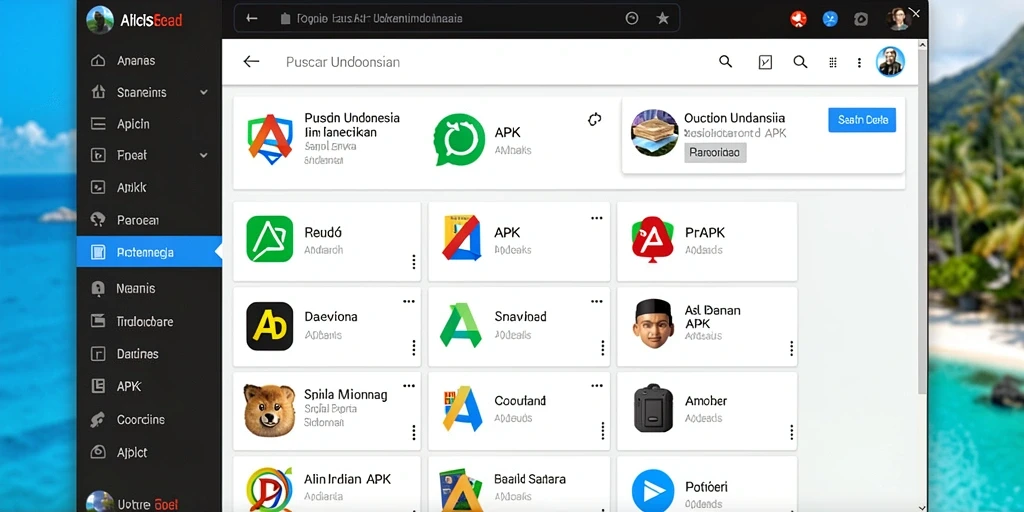
Task: Click the profile avatar in page header
Action: pos(890,62)
